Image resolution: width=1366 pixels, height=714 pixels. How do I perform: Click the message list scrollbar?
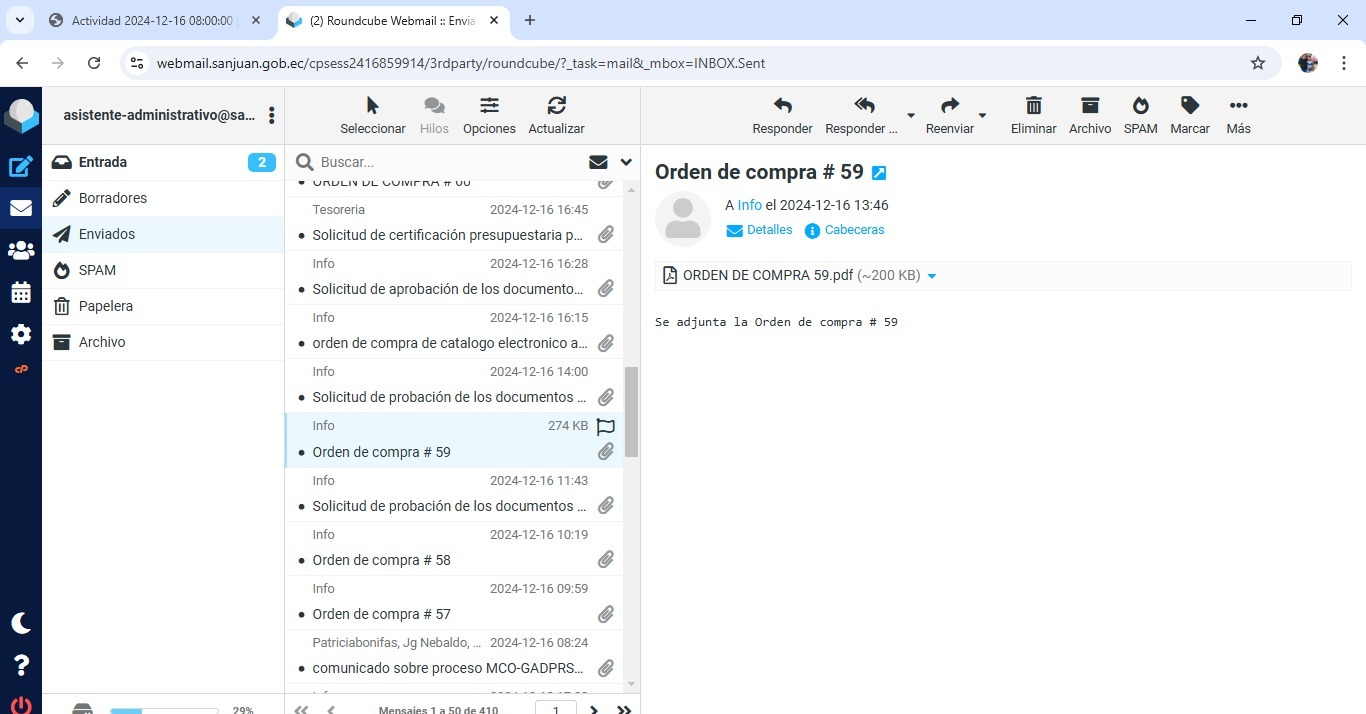tap(631, 410)
